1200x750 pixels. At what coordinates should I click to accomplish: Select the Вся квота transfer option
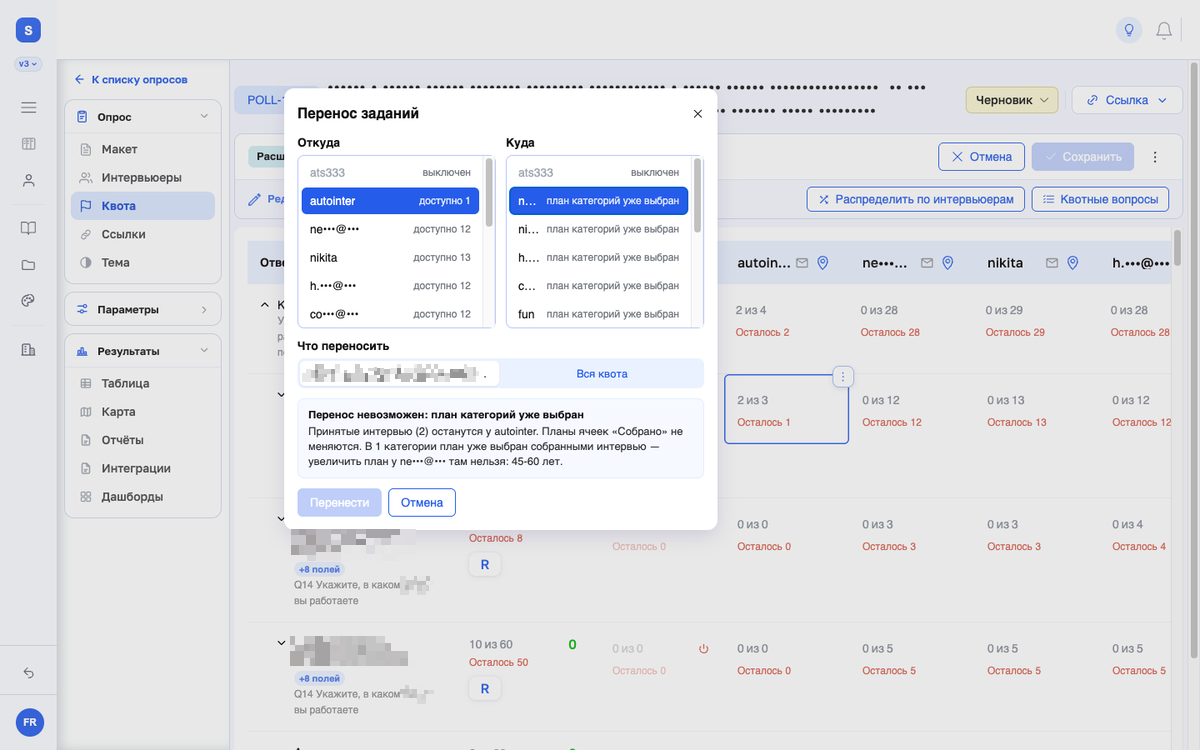tap(602, 374)
